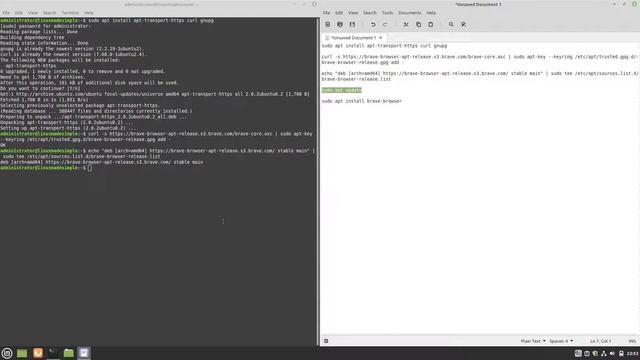Switch to text editor taskbar item
The width and height of the screenshot is (640, 360).
(84, 353)
